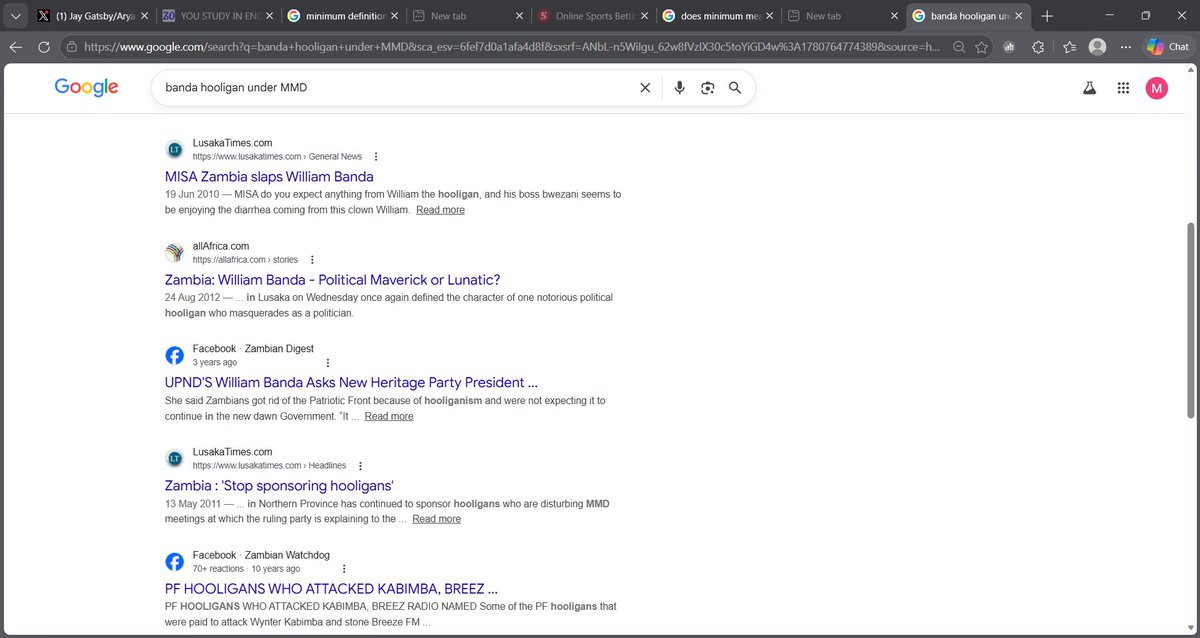The width and height of the screenshot is (1200, 638).
Task: Click the address bar URL
Action: click(x=510, y=47)
